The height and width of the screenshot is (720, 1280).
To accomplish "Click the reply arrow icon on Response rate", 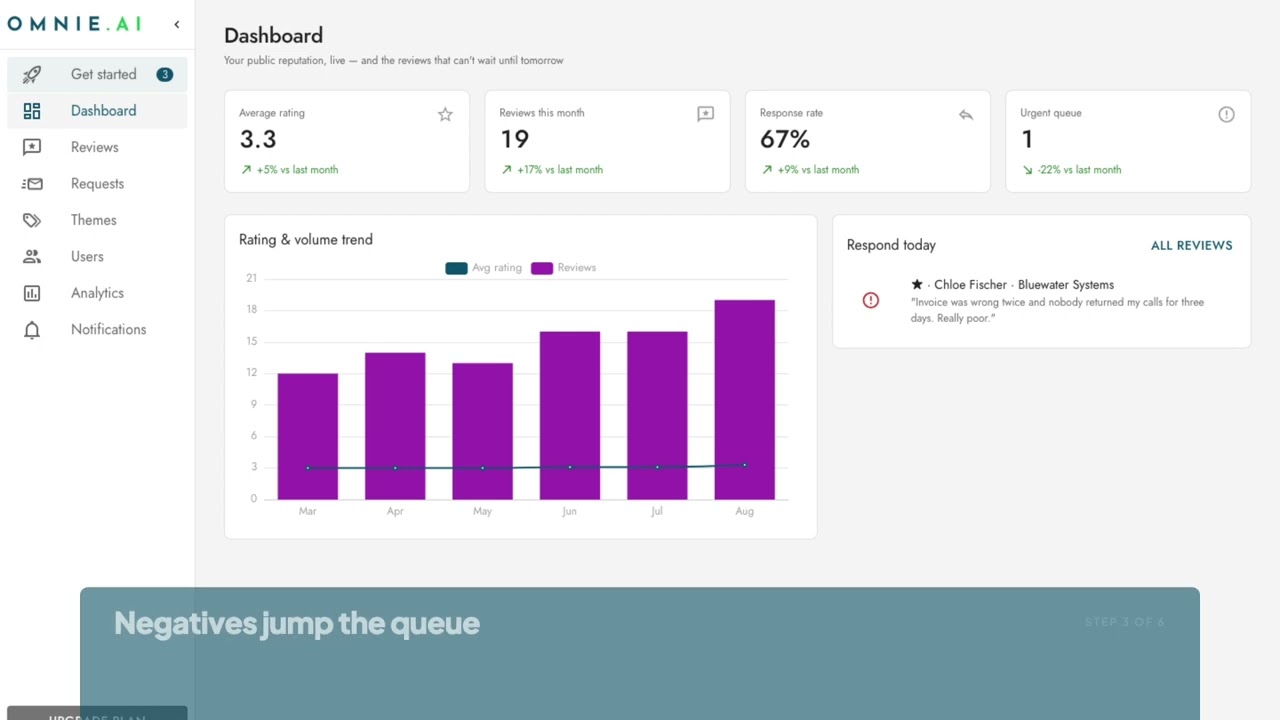I will point(966,114).
